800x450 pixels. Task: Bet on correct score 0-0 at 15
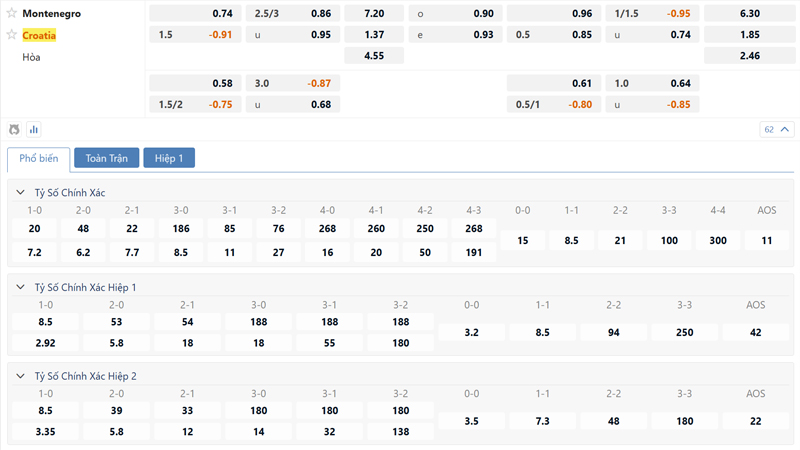[x=522, y=240]
